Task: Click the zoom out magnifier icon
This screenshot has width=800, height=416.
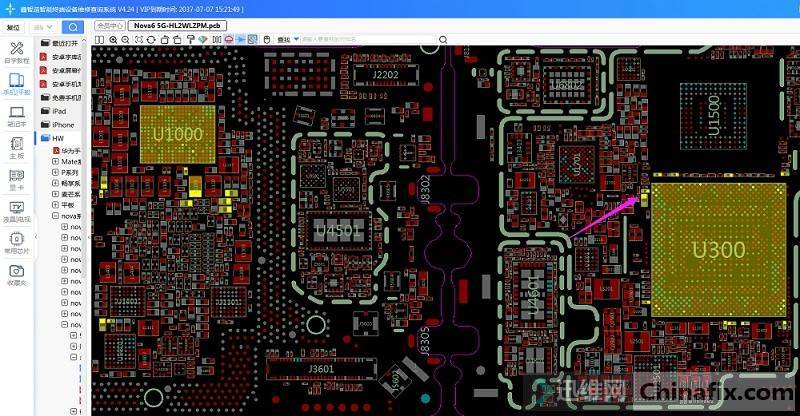Action: (x=125, y=39)
